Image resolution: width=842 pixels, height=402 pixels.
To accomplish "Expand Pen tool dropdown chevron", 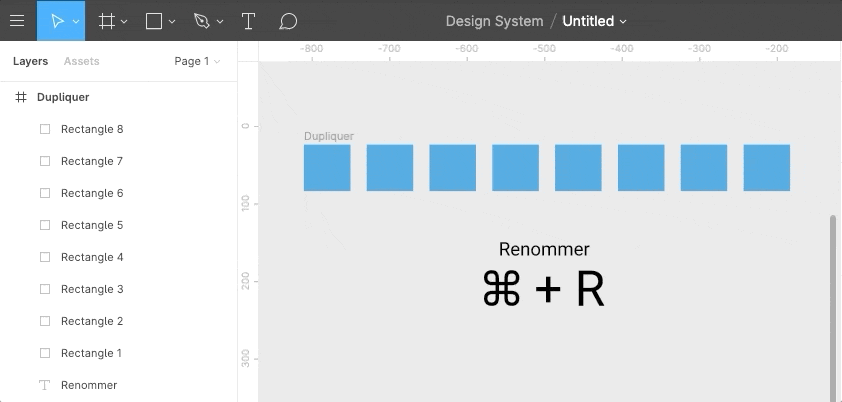I will click(220, 21).
